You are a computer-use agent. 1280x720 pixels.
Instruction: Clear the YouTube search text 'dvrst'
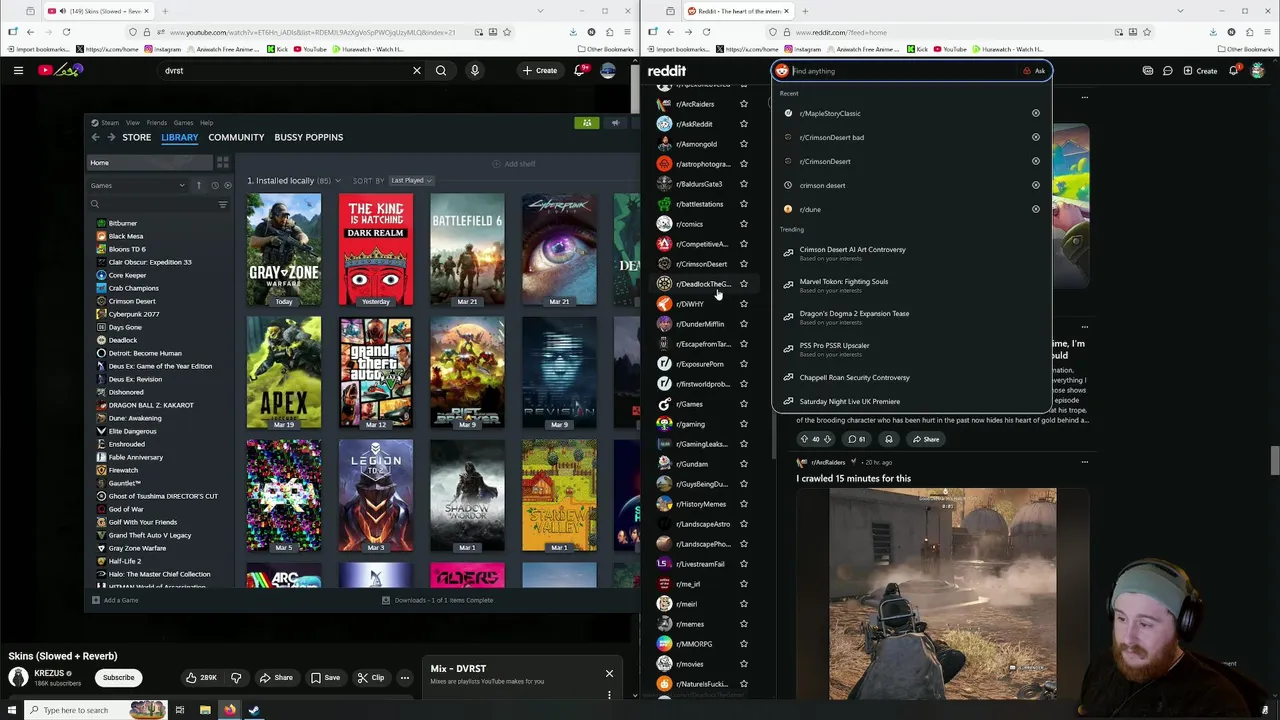click(x=417, y=70)
